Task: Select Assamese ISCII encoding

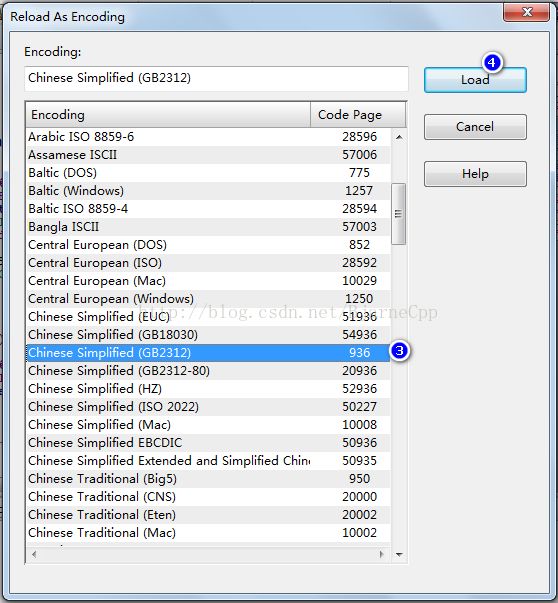Action: tap(208, 155)
